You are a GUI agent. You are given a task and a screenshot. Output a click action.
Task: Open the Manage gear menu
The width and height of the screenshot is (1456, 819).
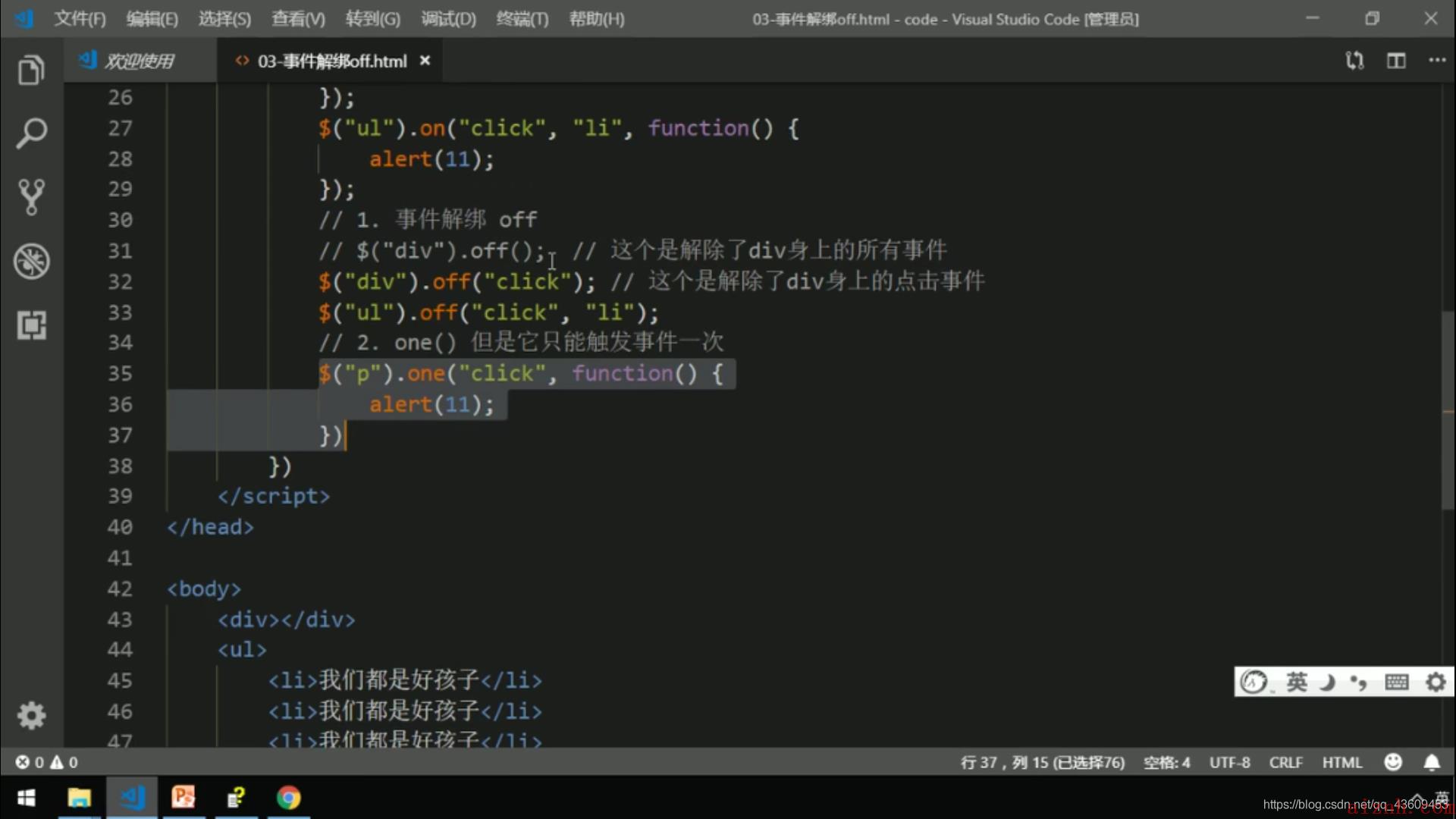[x=31, y=715]
